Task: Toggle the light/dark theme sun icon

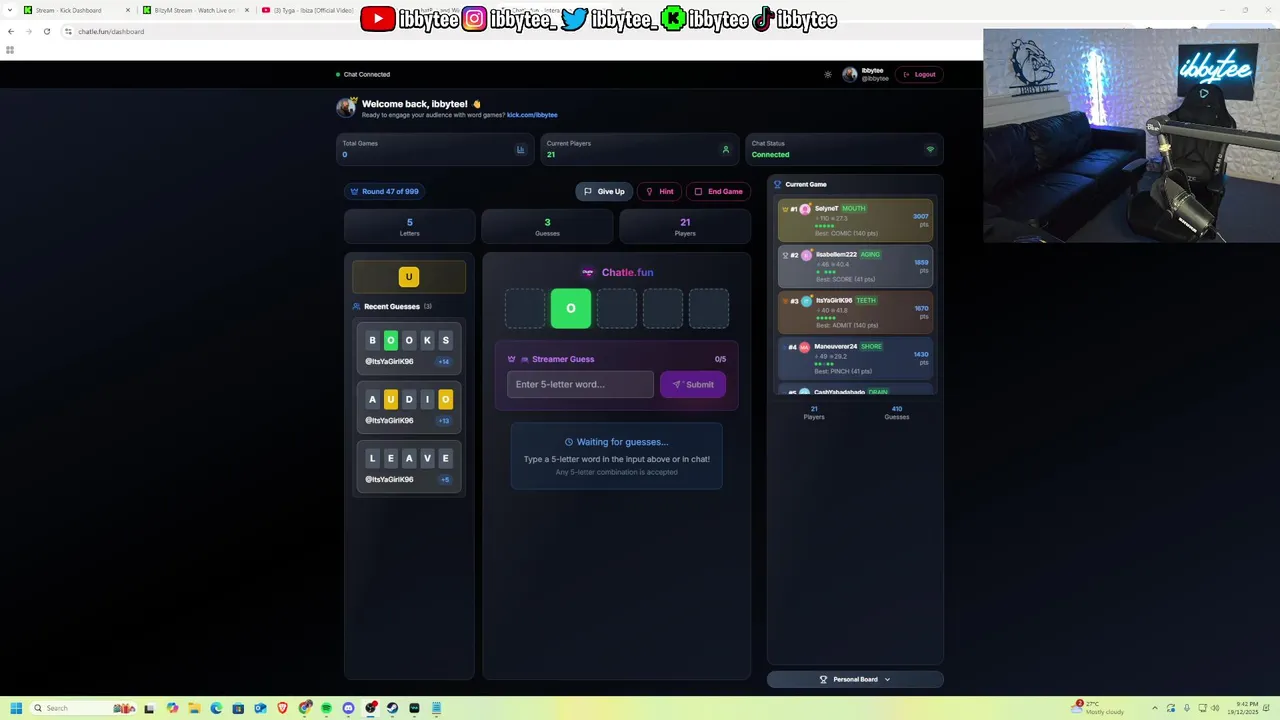Action: tap(828, 74)
